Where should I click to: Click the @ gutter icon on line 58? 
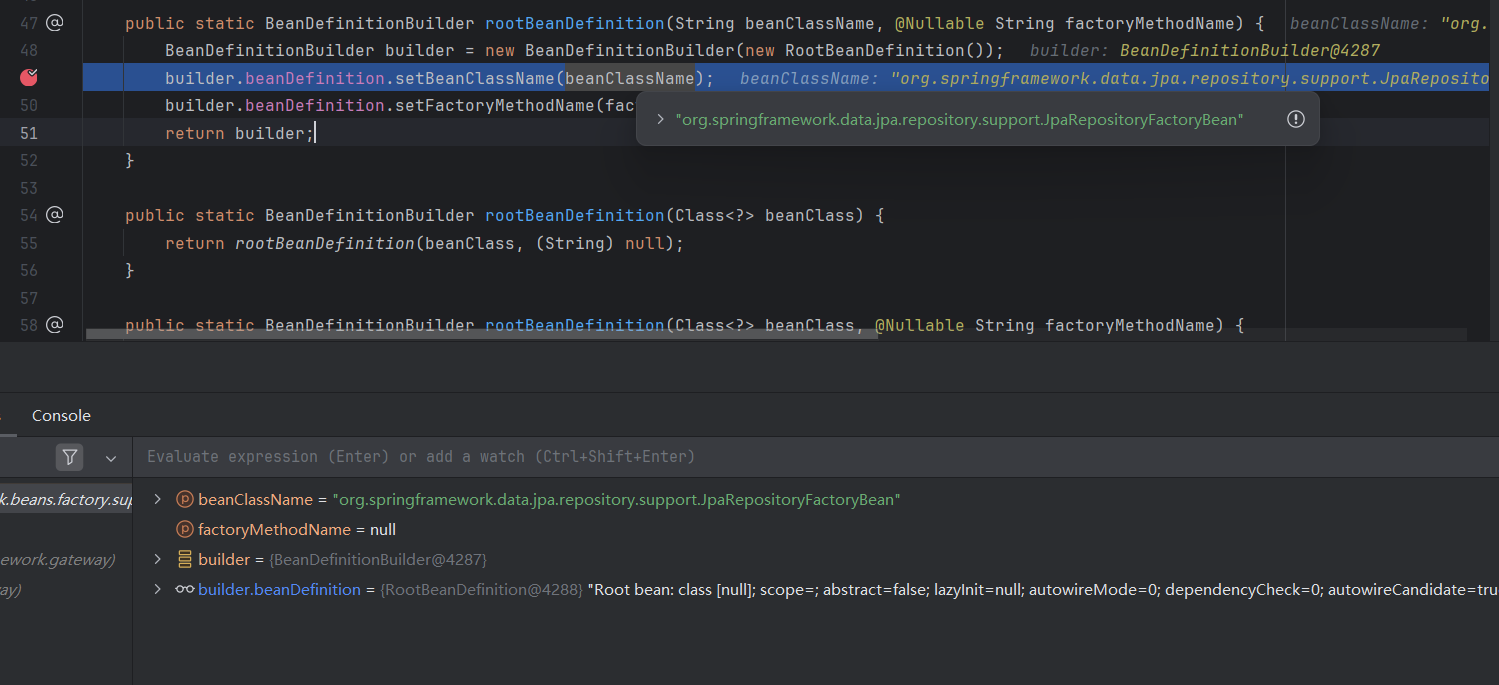[x=55, y=324]
